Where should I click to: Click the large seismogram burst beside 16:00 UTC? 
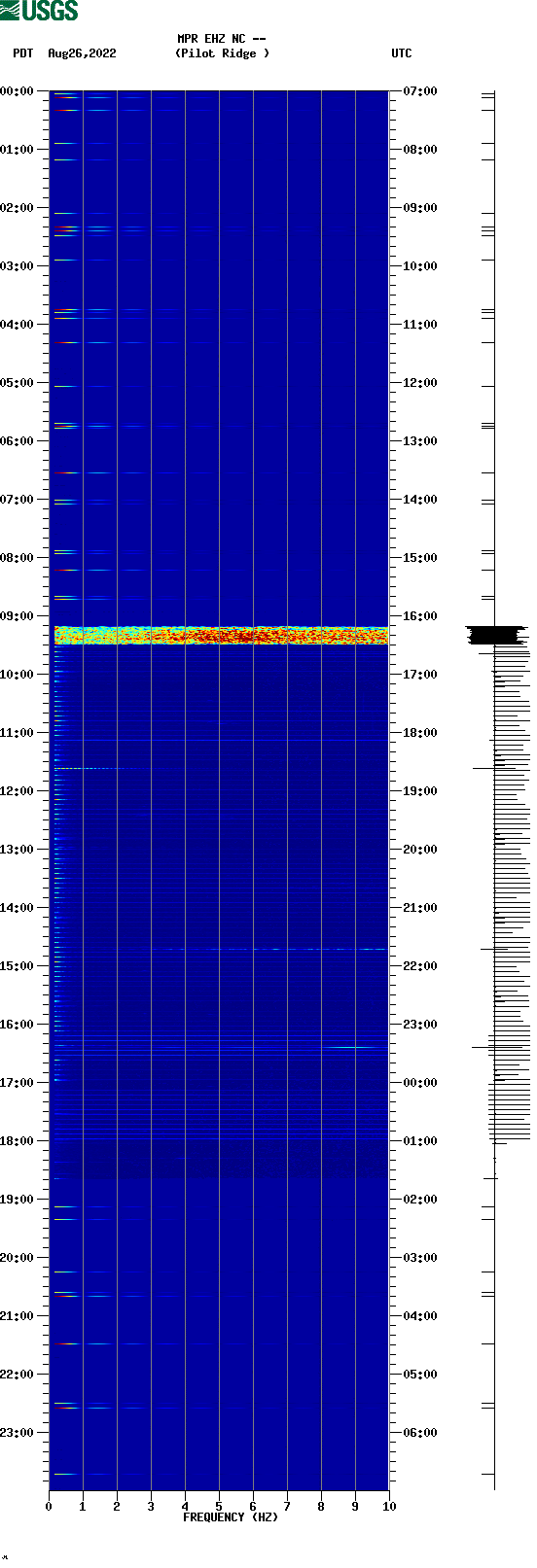496,636
